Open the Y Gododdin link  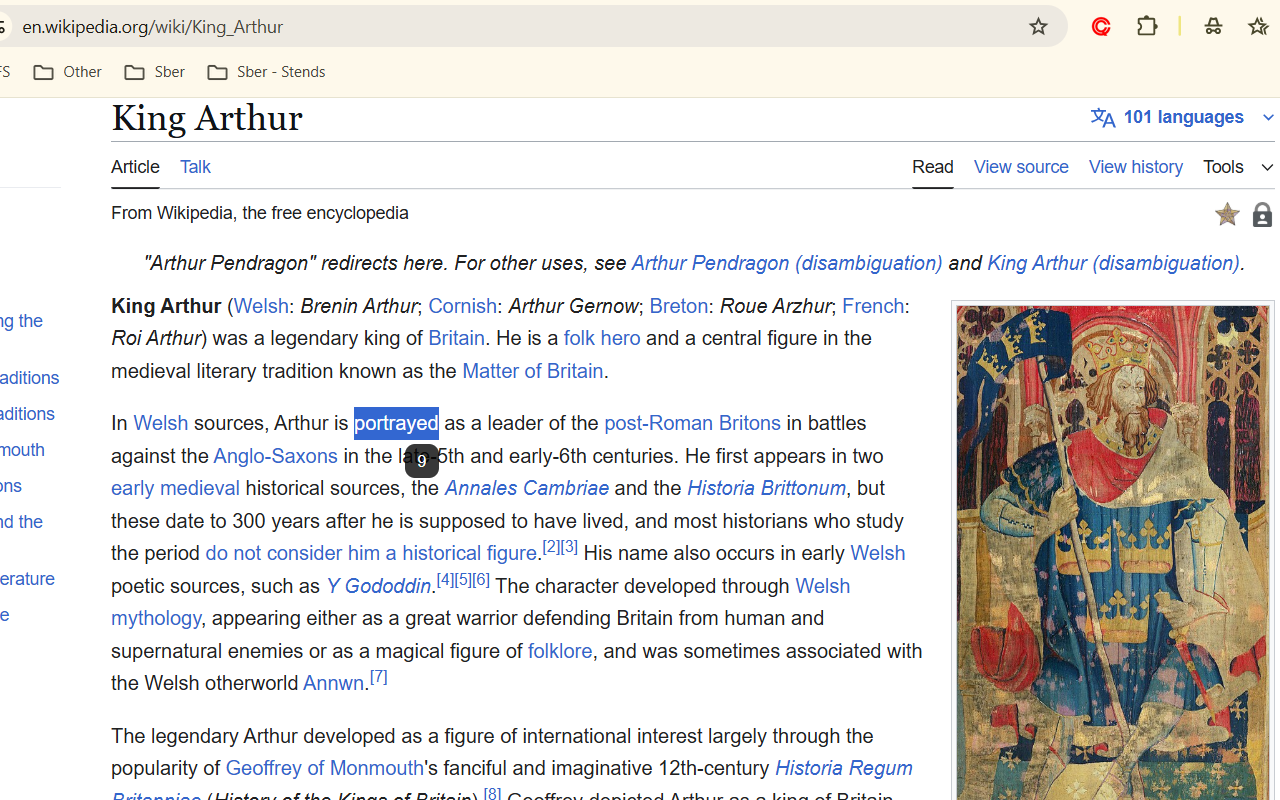[378, 586]
